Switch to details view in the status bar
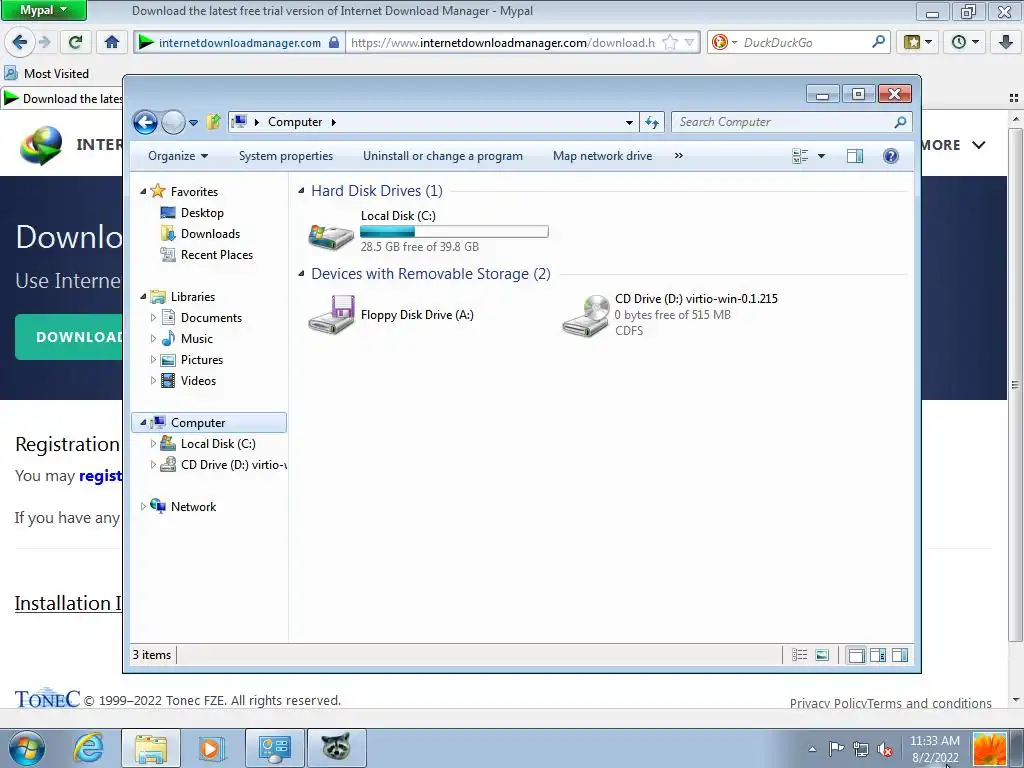The image size is (1024, 768). (x=800, y=655)
